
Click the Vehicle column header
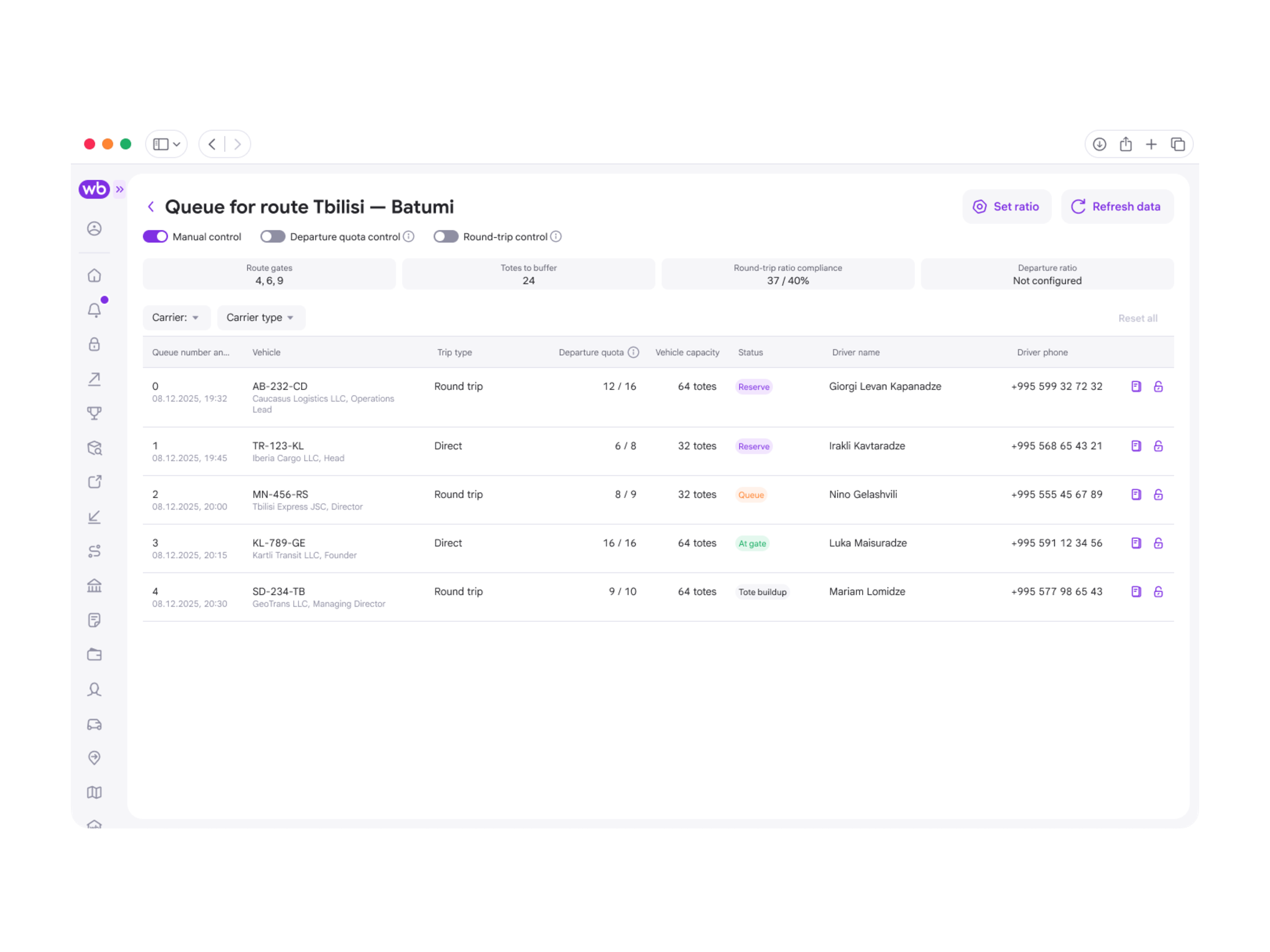266,352
